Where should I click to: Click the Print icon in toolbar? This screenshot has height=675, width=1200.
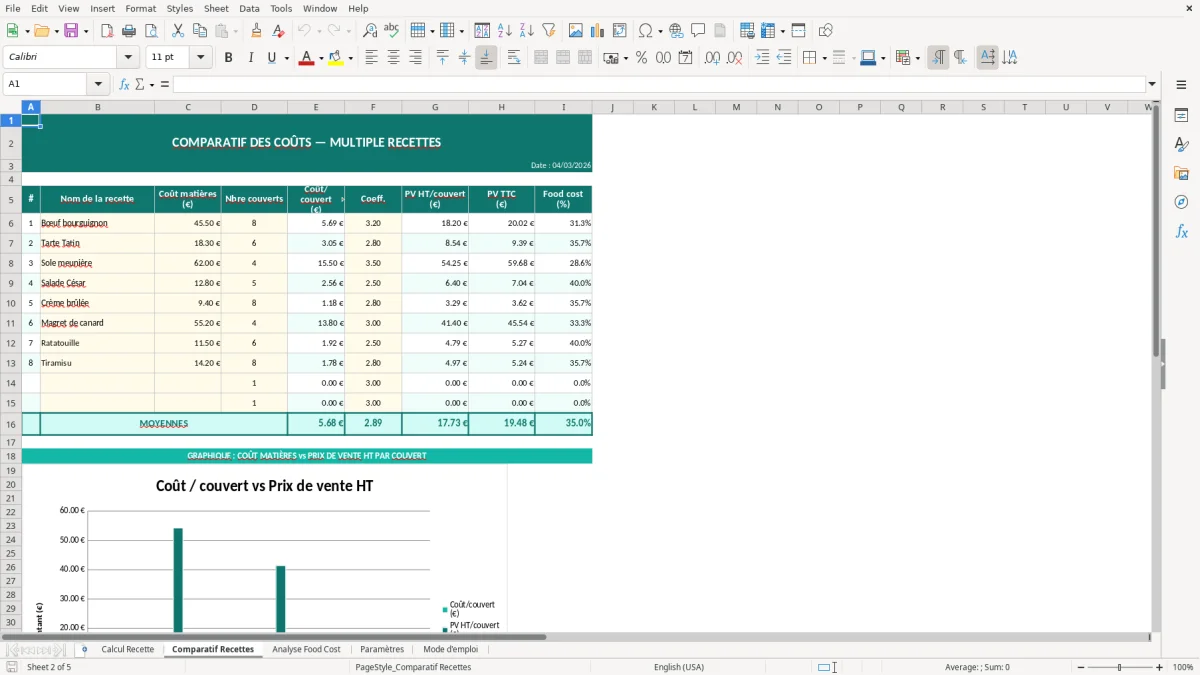click(129, 31)
